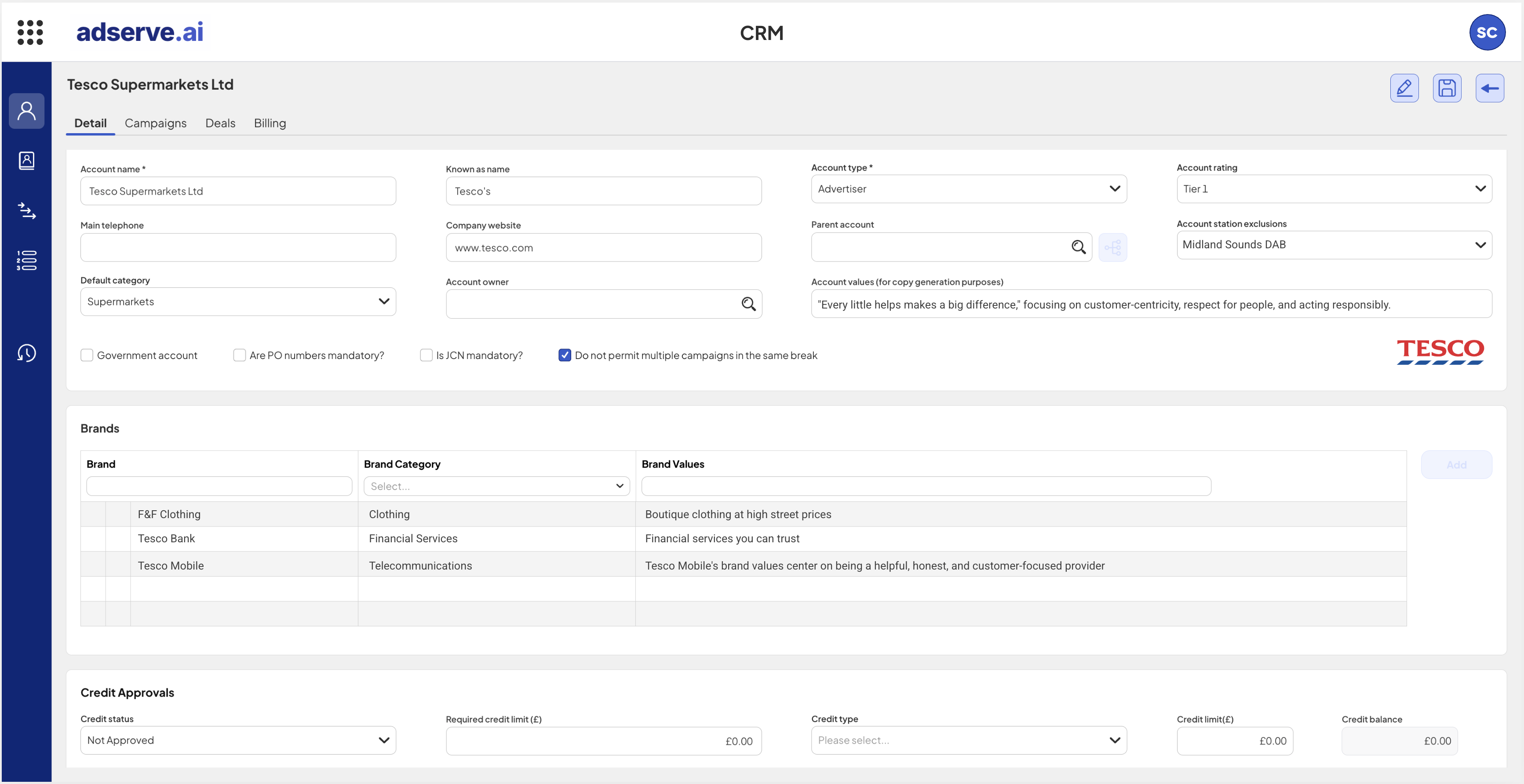The height and width of the screenshot is (784, 1524).
Task: Expand the Account rating dropdown
Action: [x=1334, y=189]
